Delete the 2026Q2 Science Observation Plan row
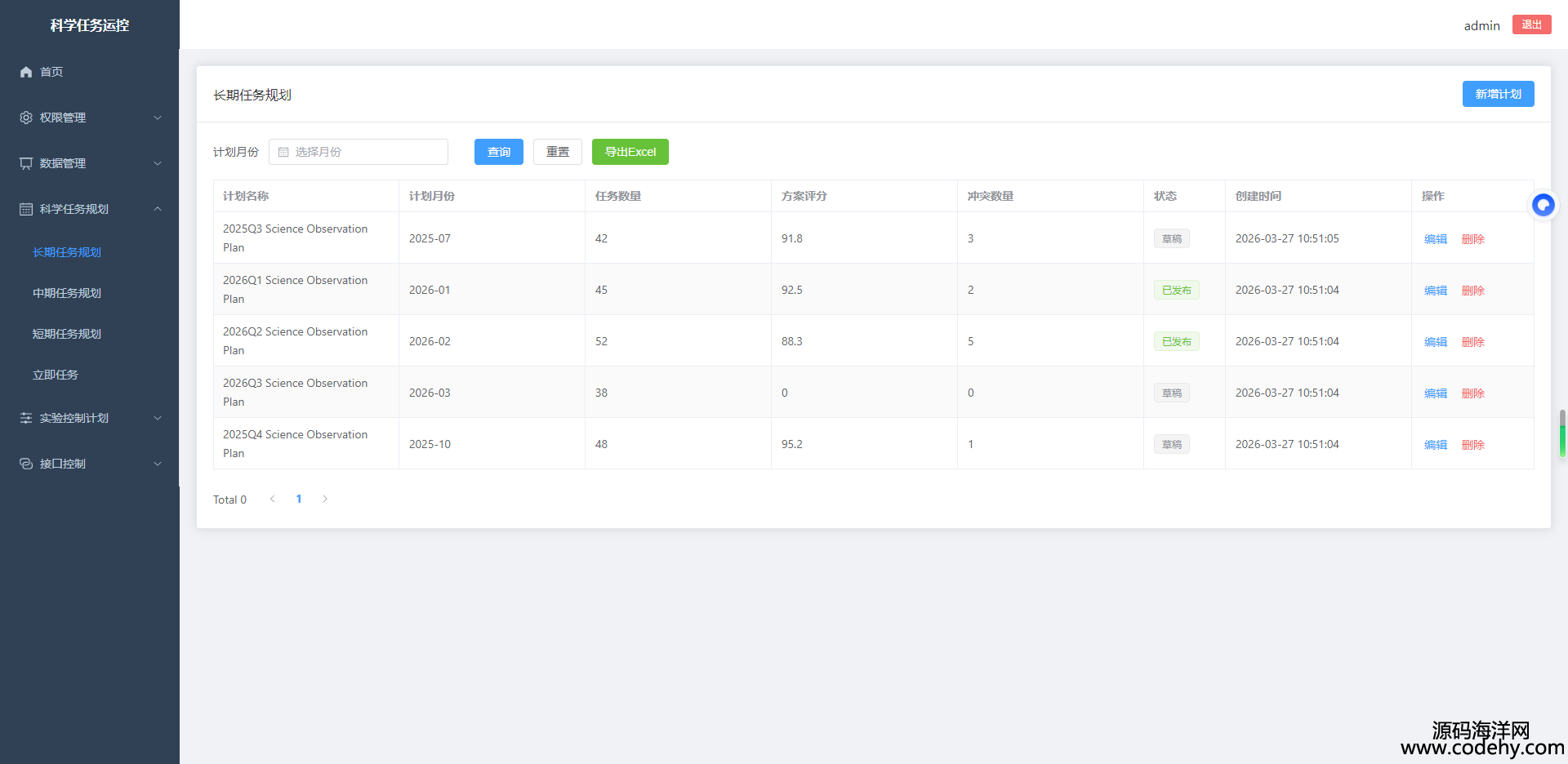Image resolution: width=1568 pixels, height=764 pixels. (1472, 342)
